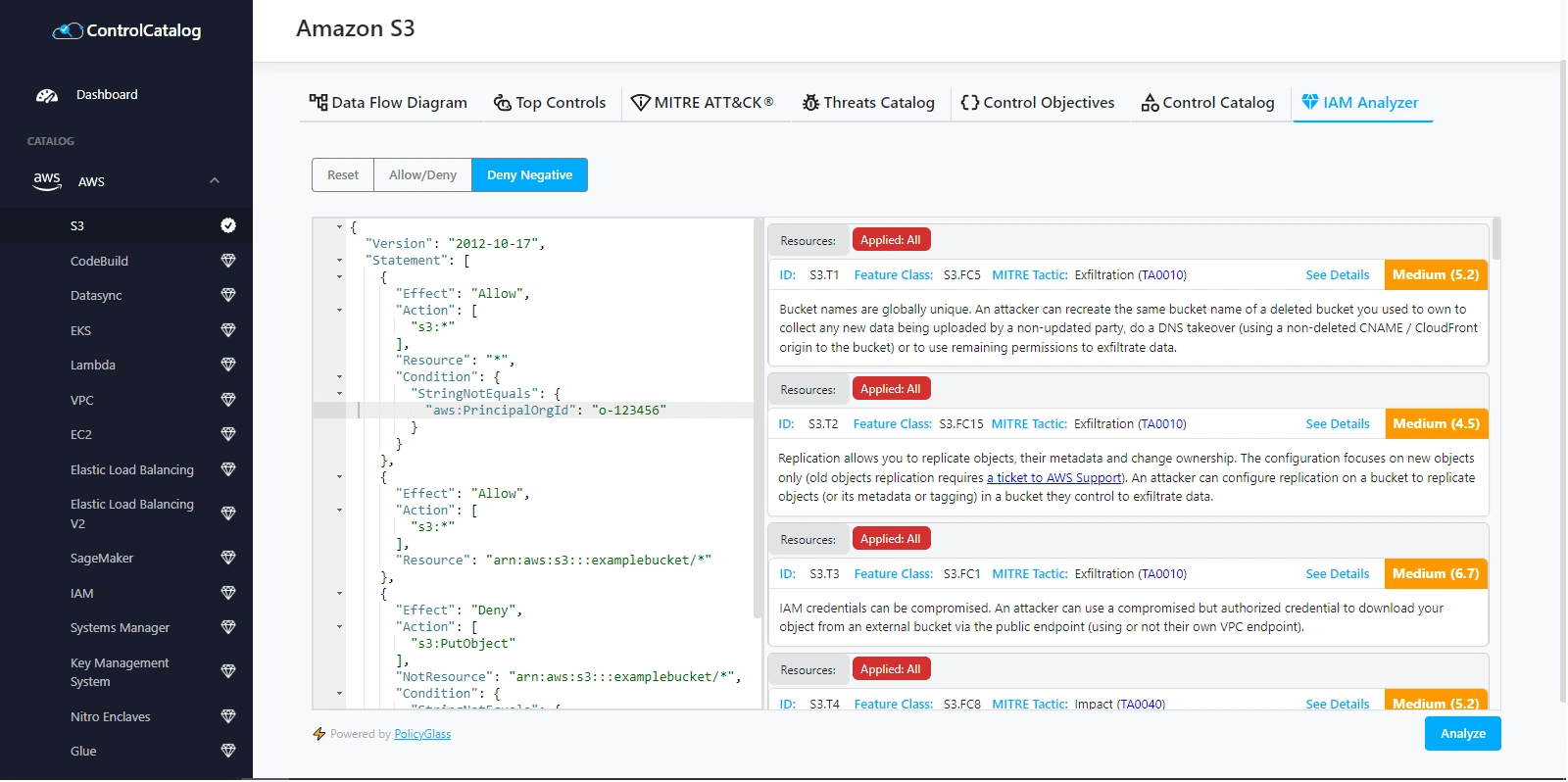The width and height of the screenshot is (1568, 782).
Task: Run the policy with the Analyze button
Action: (1462, 734)
